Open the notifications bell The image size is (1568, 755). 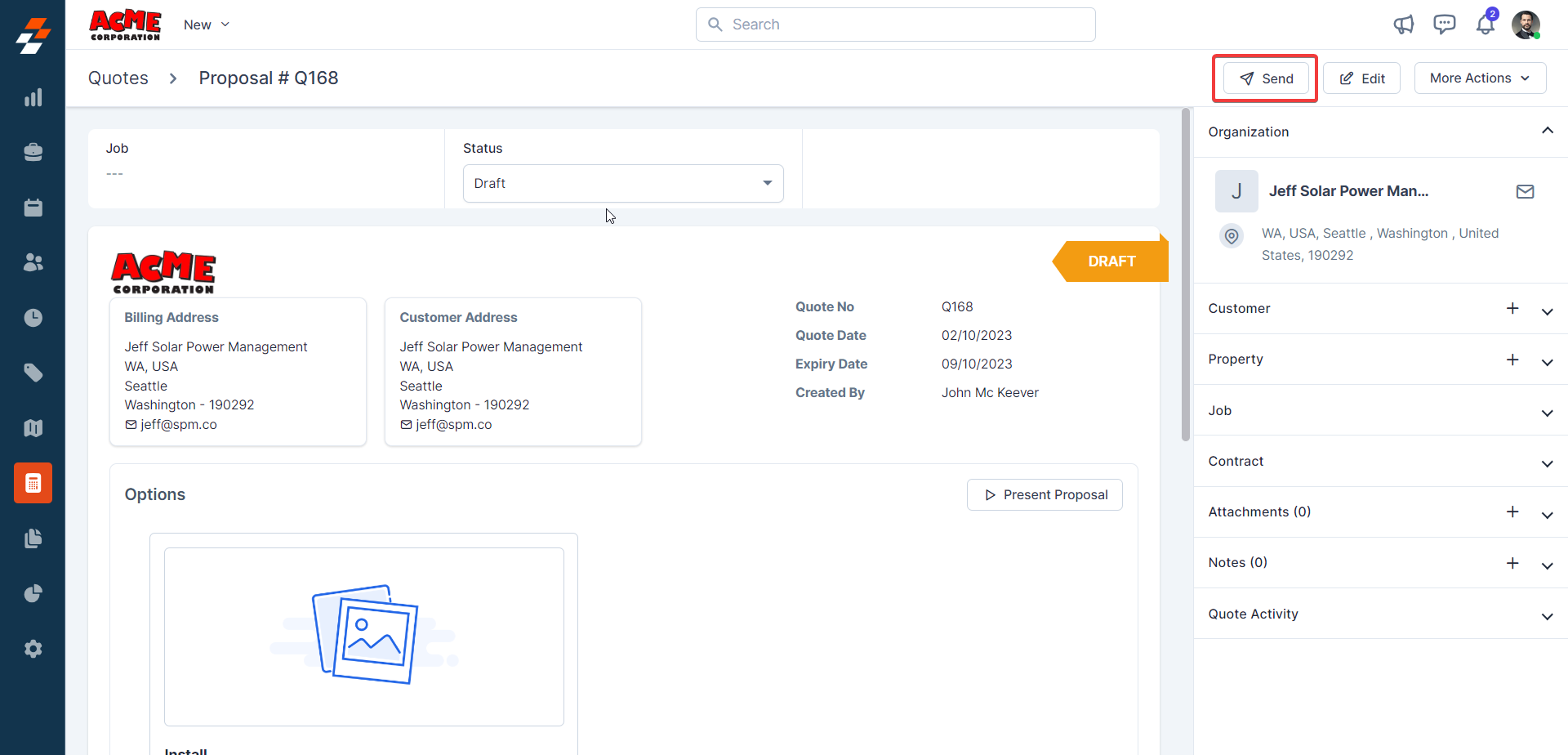click(x=1485, y=25)
